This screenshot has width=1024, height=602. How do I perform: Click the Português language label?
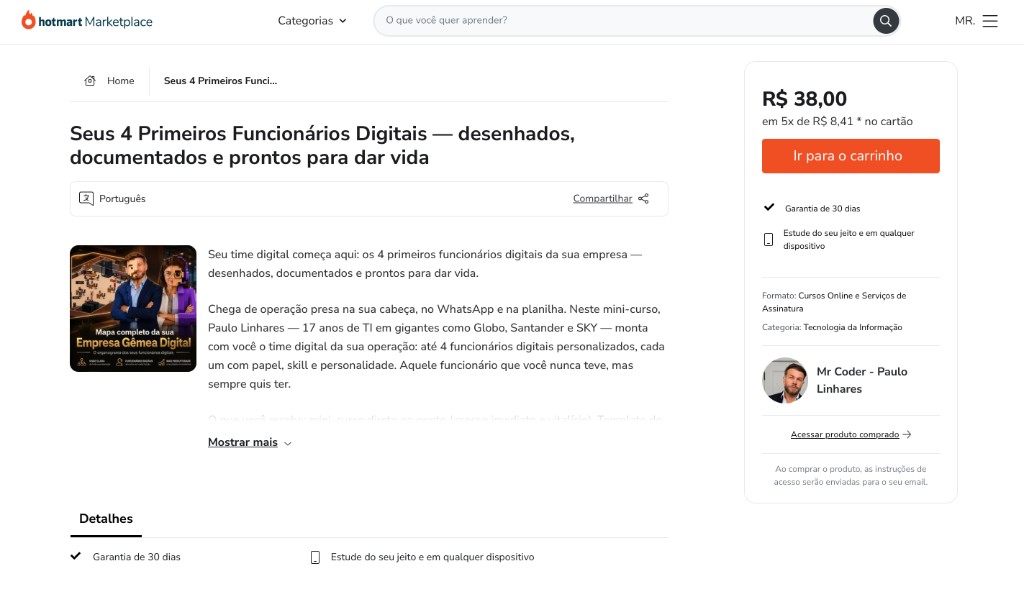tap(122, 198)
